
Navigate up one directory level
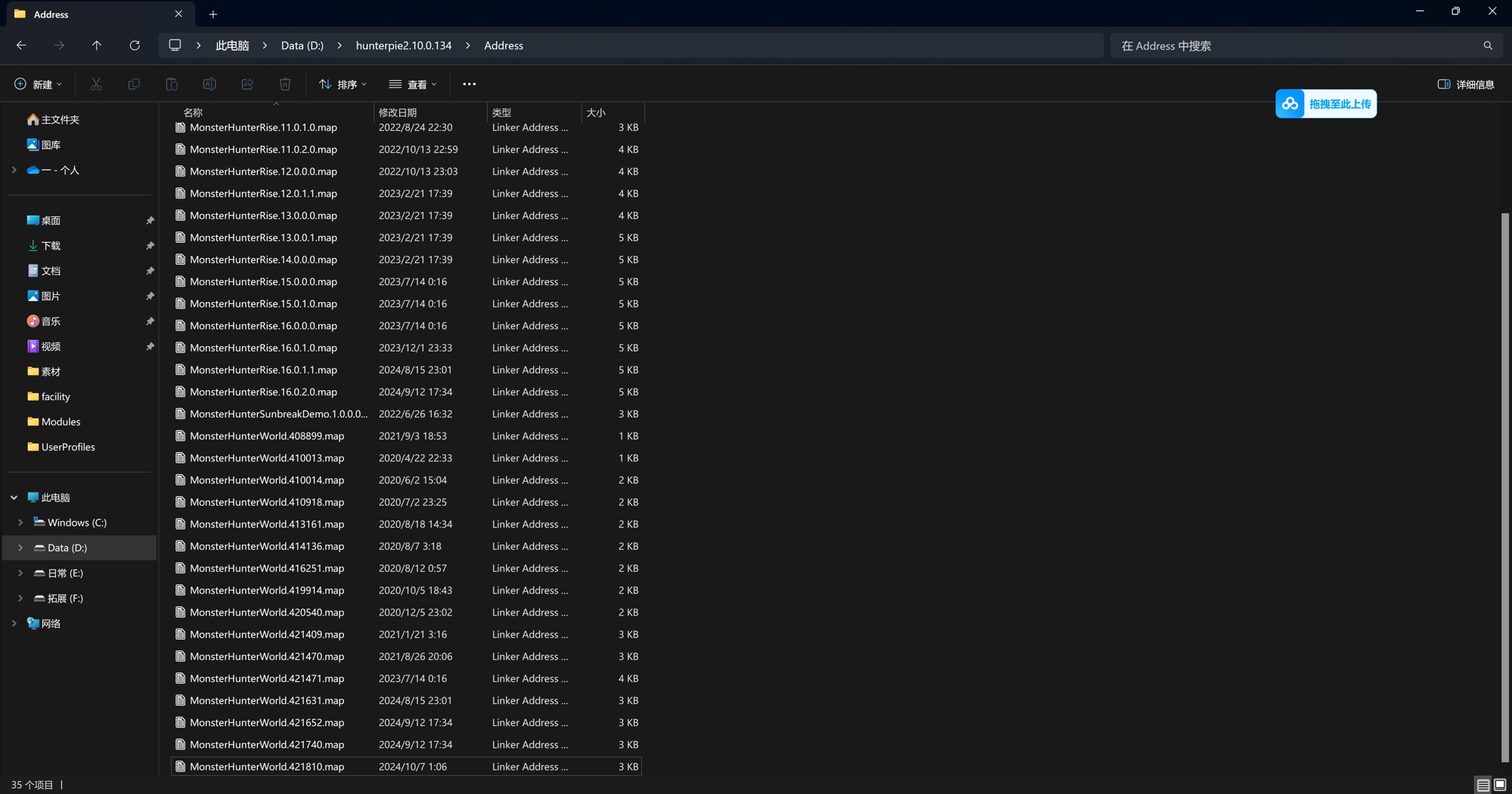coord(97,45)
